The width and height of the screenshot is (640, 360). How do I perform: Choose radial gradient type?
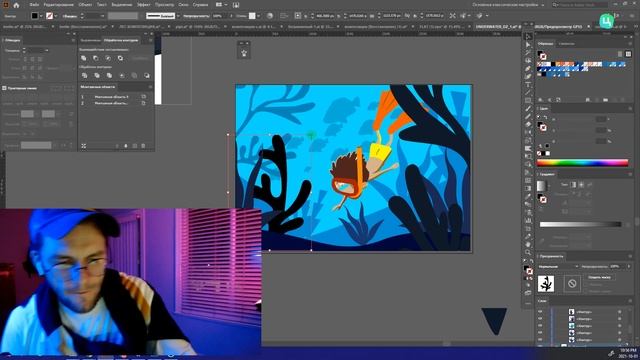[581, 184]
